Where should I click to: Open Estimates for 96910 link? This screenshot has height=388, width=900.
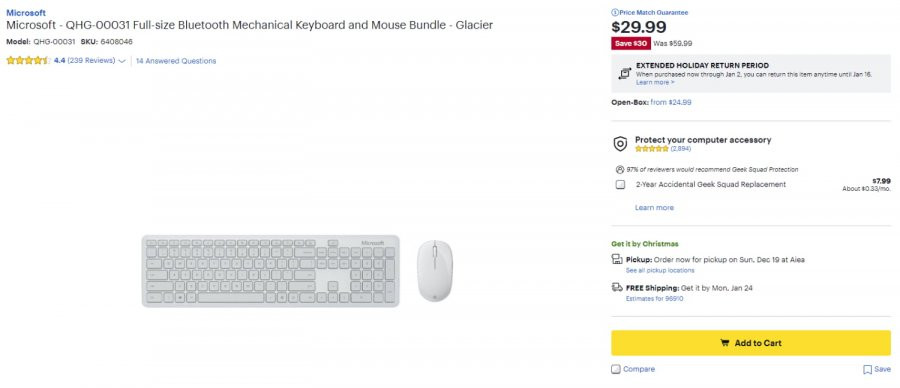click(654, 298)
